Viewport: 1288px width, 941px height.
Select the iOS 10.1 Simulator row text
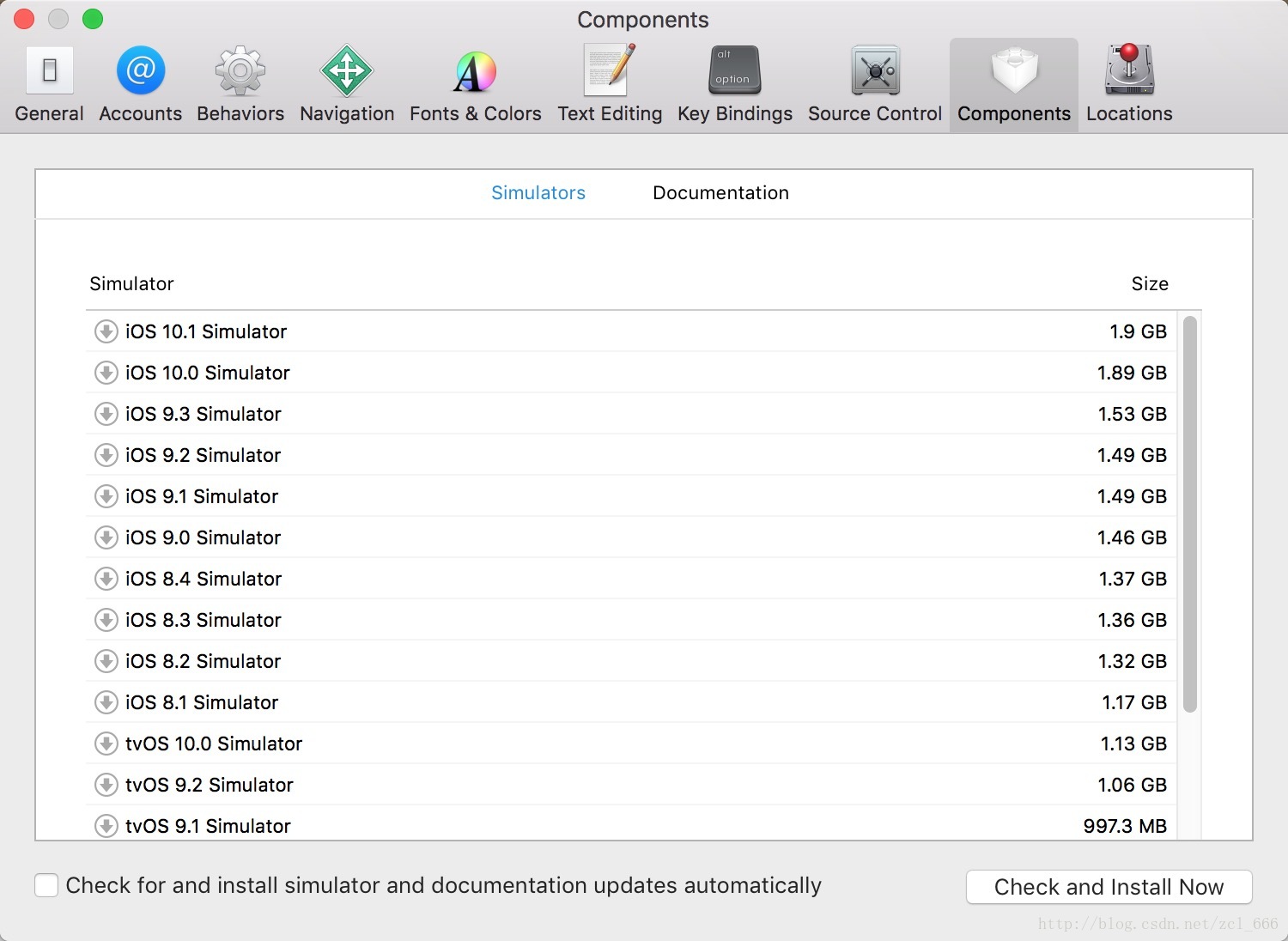(x=206, y=331)
